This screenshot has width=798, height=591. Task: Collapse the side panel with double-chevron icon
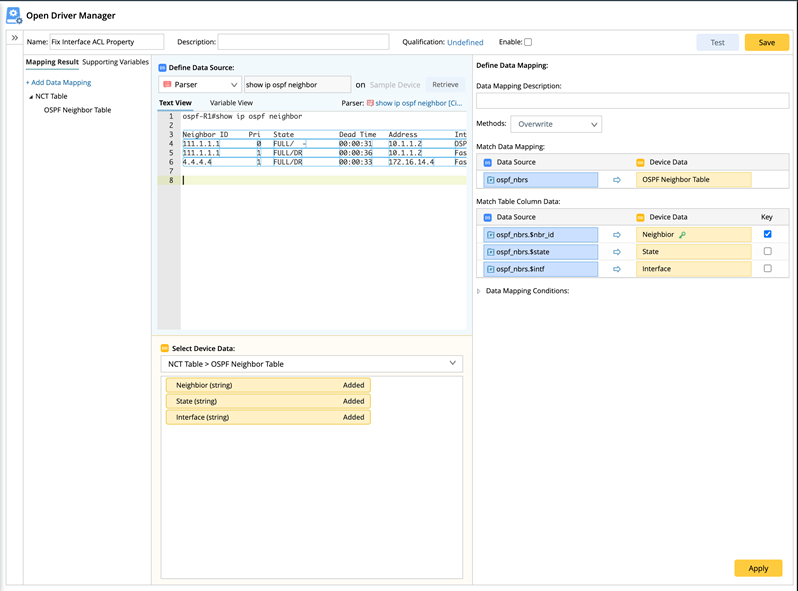tap(15, 38)
